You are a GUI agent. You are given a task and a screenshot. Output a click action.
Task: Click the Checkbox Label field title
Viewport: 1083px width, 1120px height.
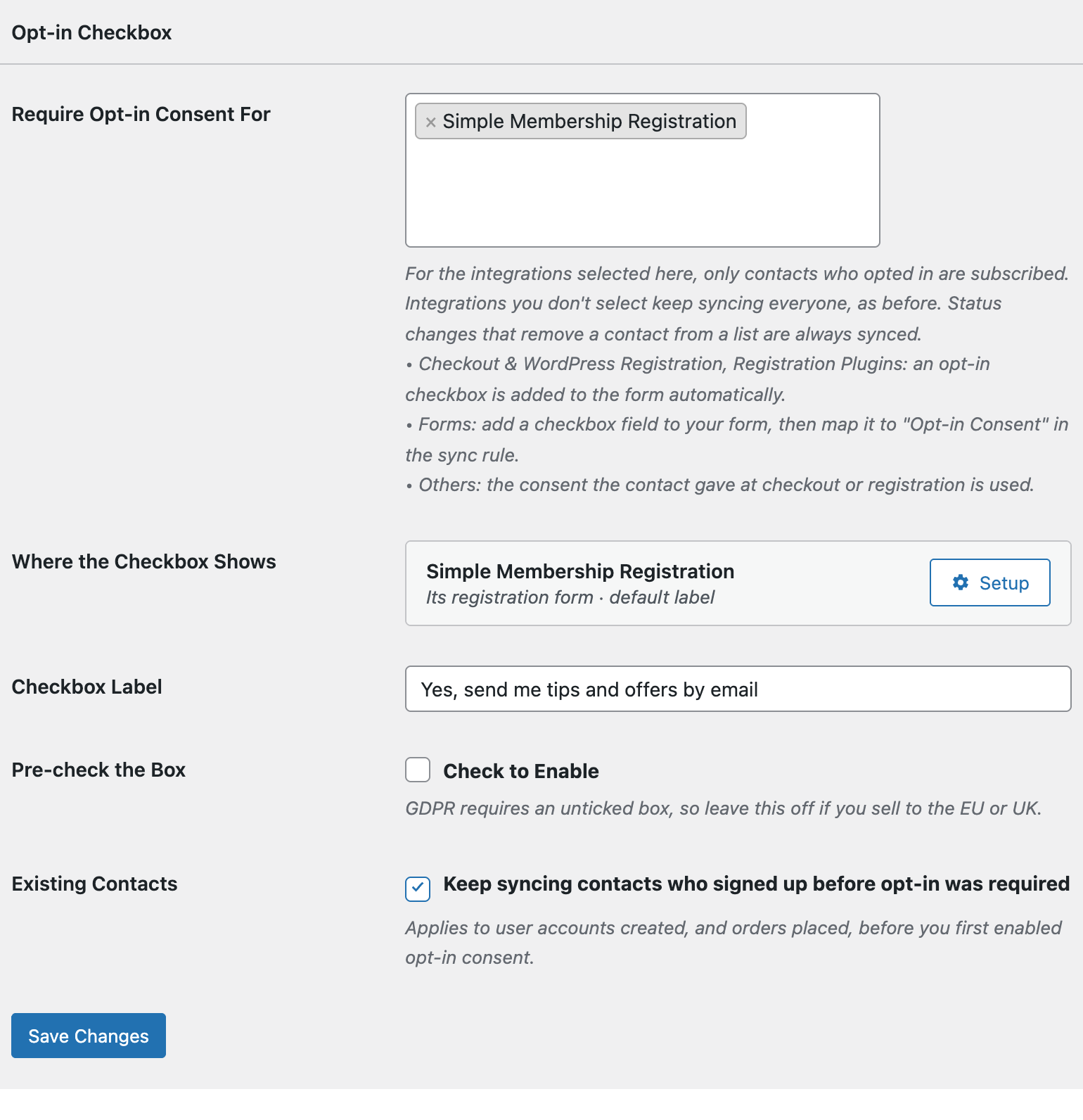[87, 687]
